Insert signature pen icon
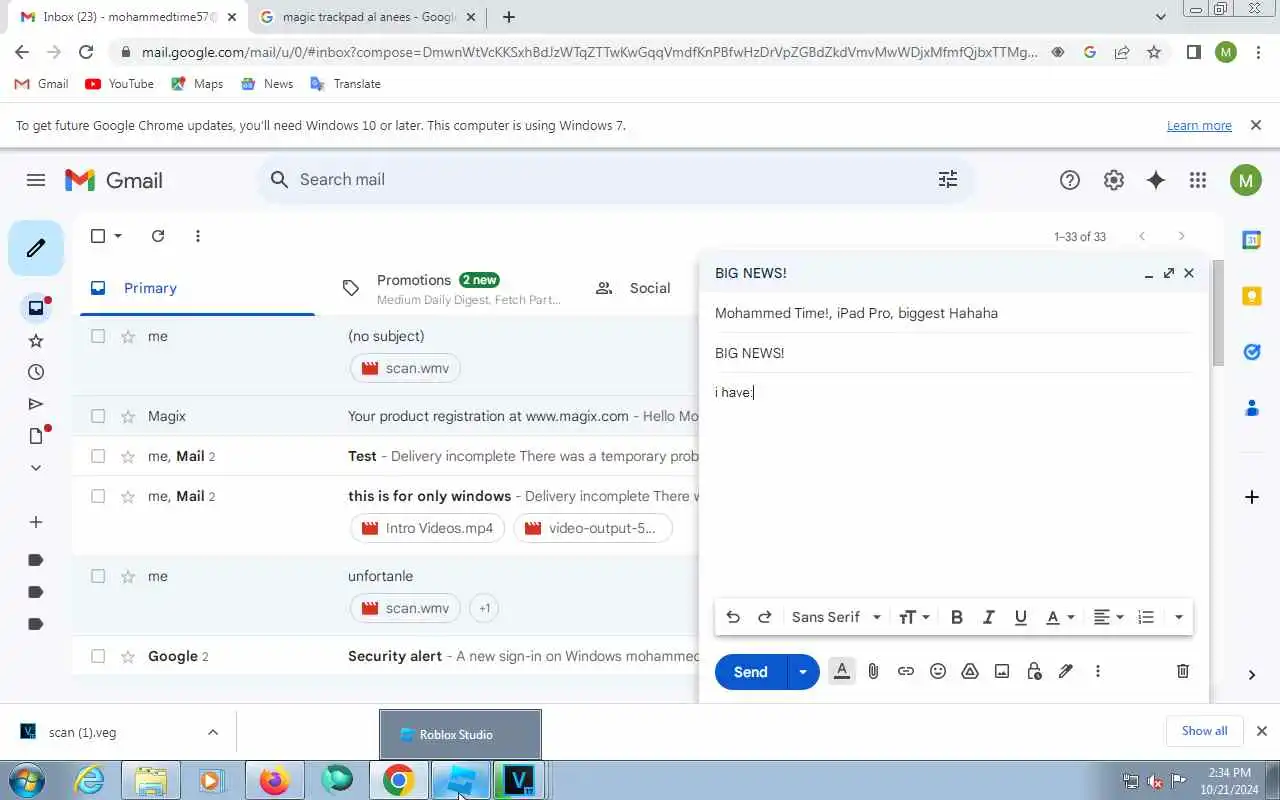 click(x=1066, y=671)
